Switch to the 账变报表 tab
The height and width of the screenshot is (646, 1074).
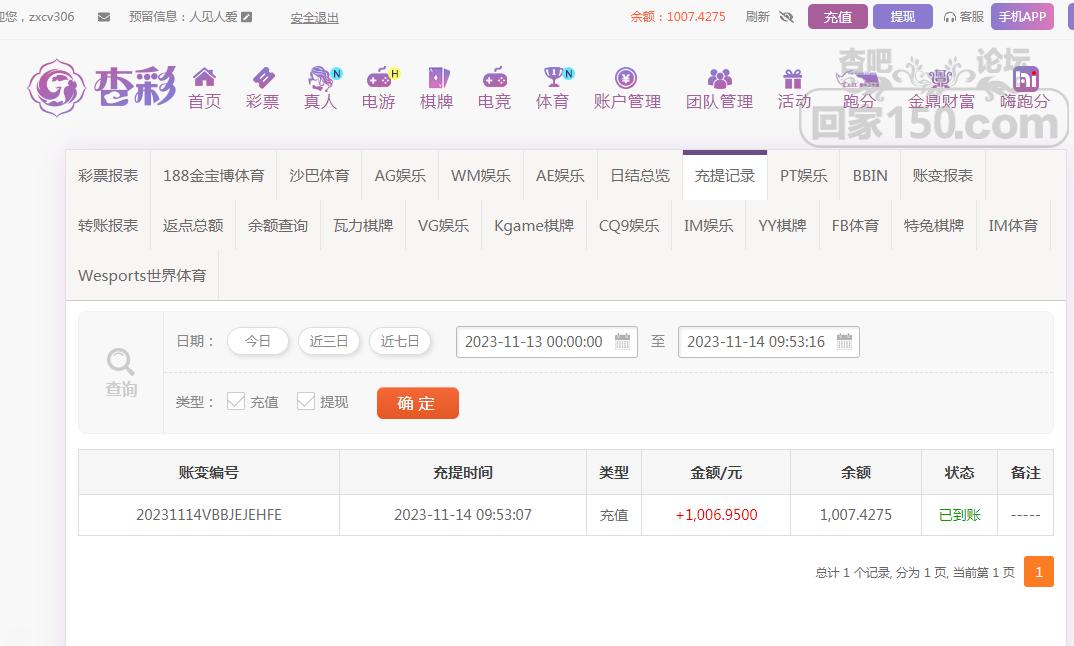(x=942, y=175)
